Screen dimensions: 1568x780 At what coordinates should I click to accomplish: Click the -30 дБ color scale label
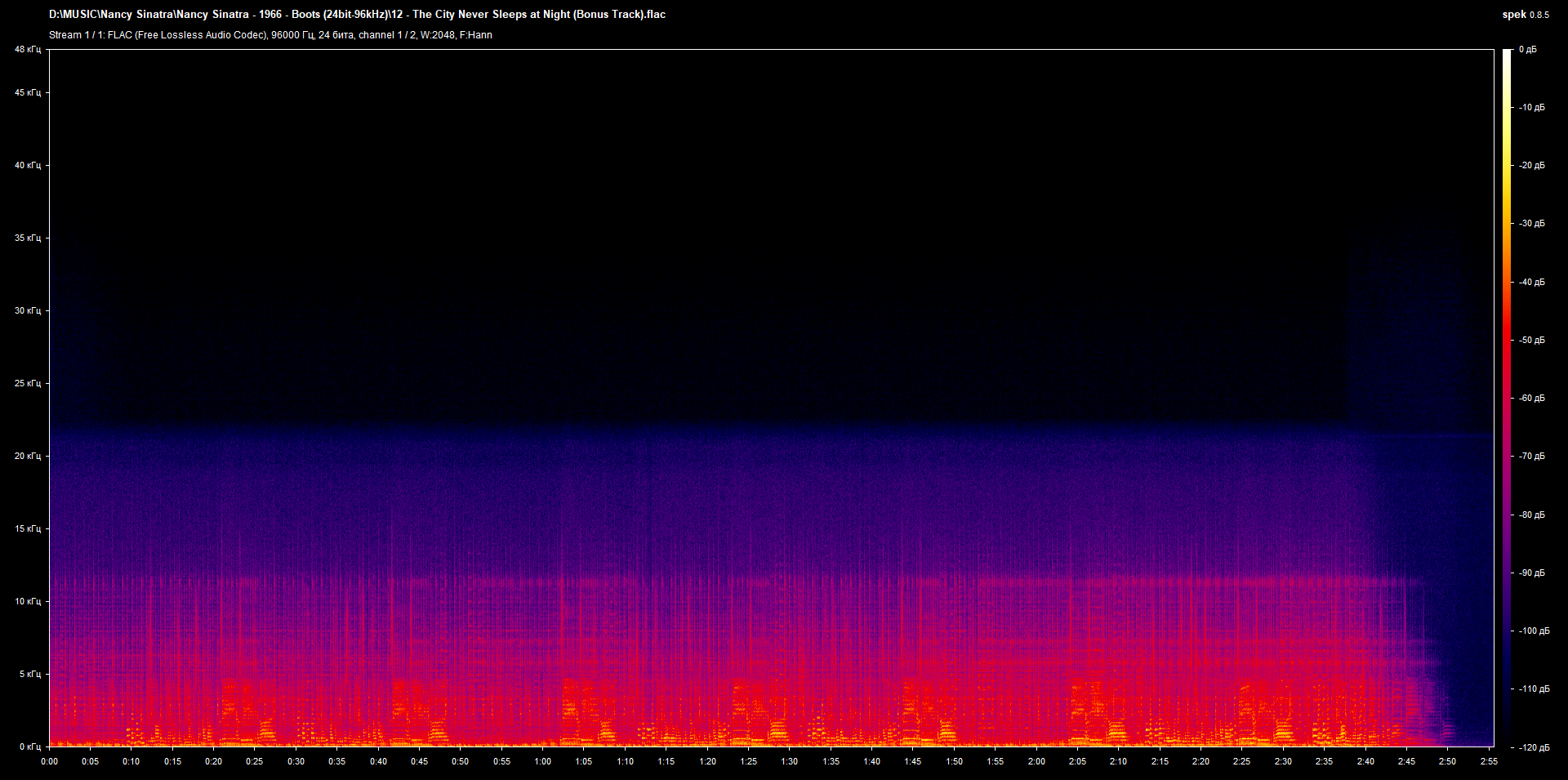pos(1531,224)
